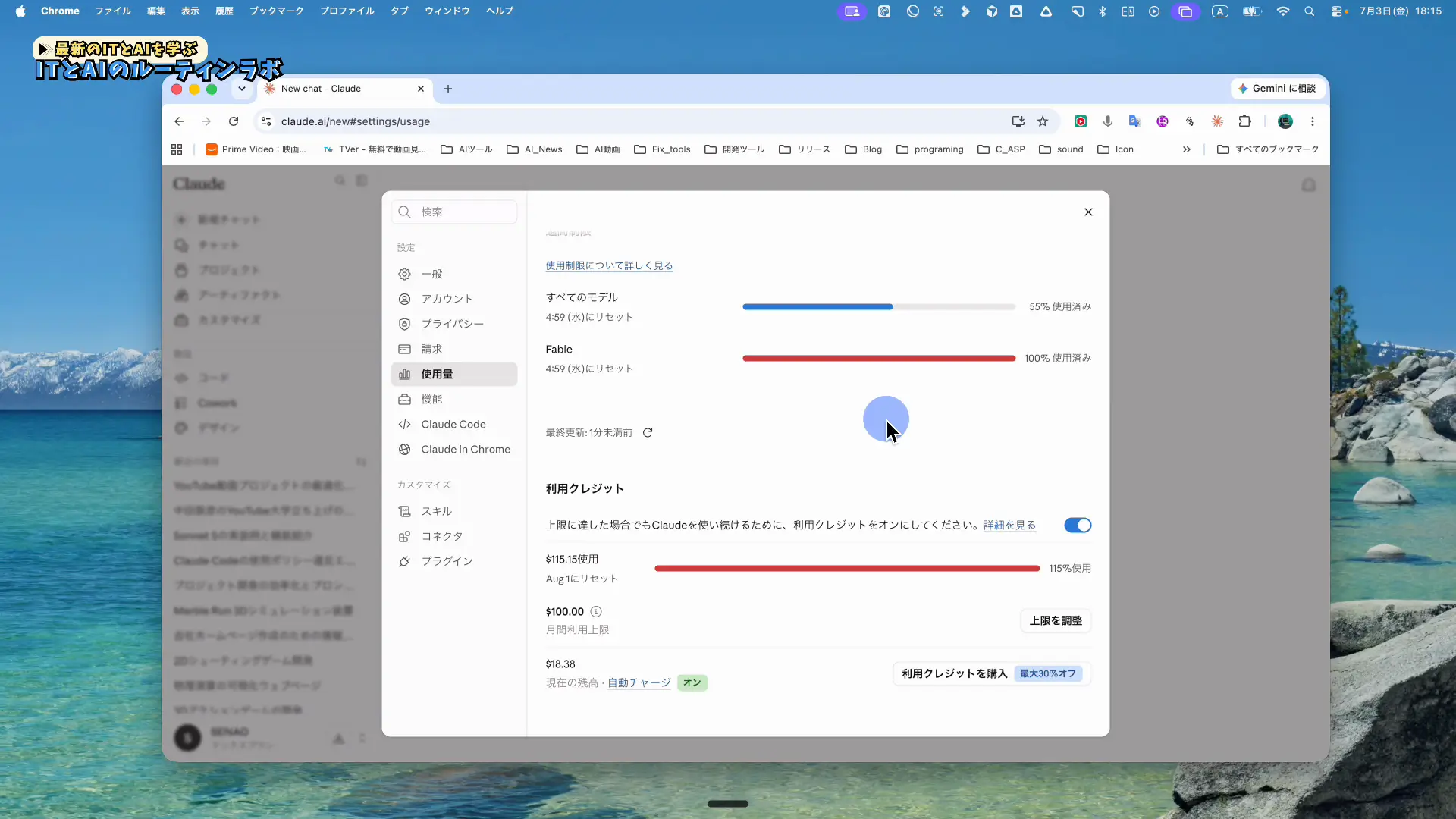Open the Apple menu
Viewport: 1456px width, 819px height.
pyautogui.click(x=20, y=11)
